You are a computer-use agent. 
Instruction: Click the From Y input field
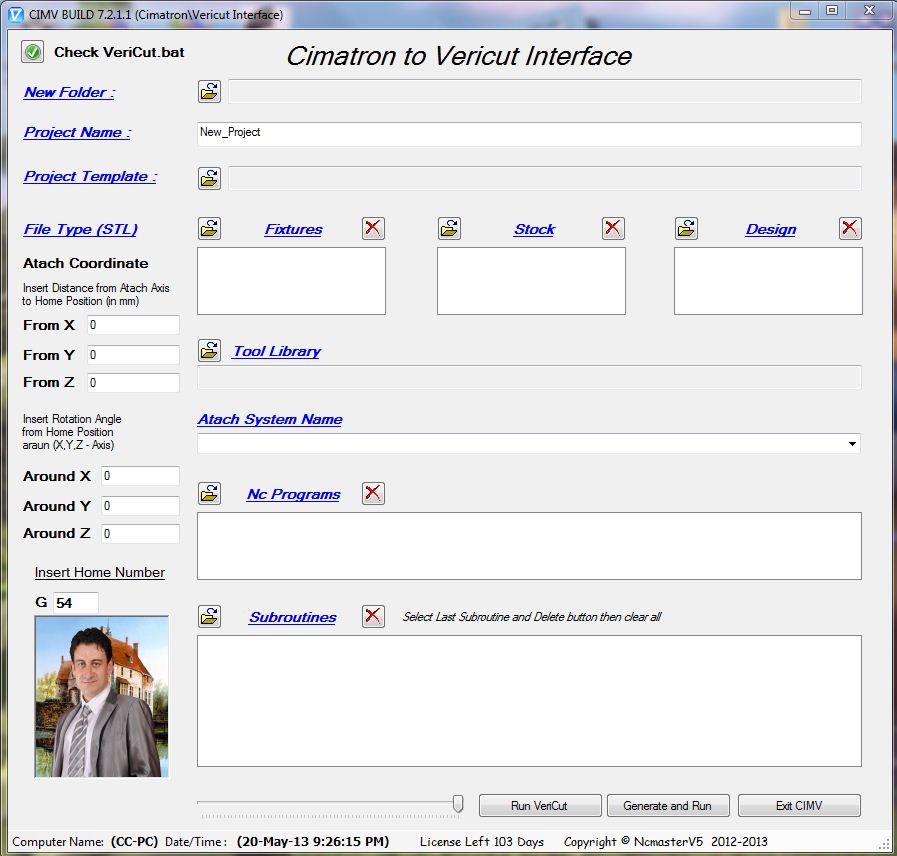coord(133,355)
